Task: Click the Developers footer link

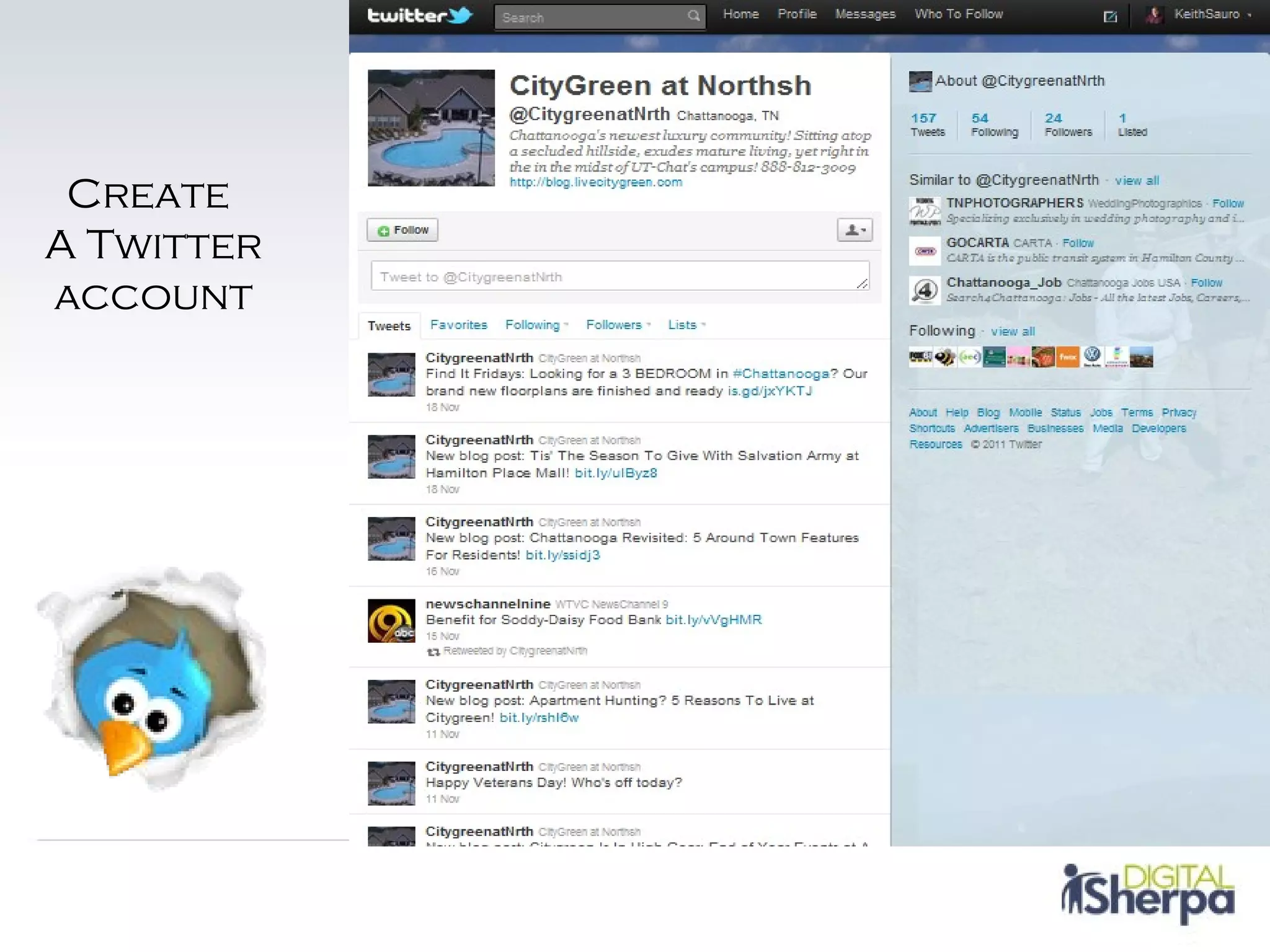Action: pos(1158,428)
